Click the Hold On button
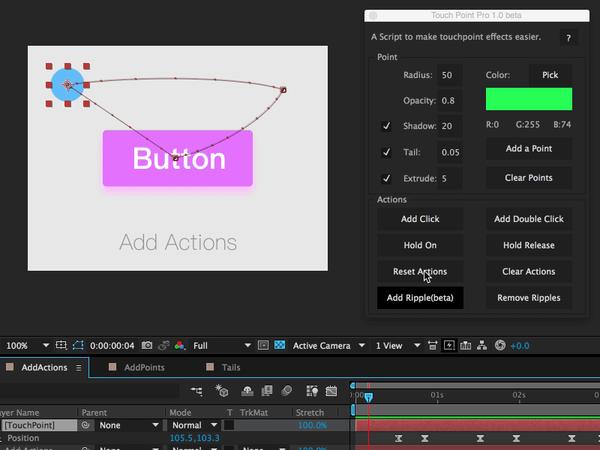The height and width of the screenshot is (450, 600). (420, 245)
